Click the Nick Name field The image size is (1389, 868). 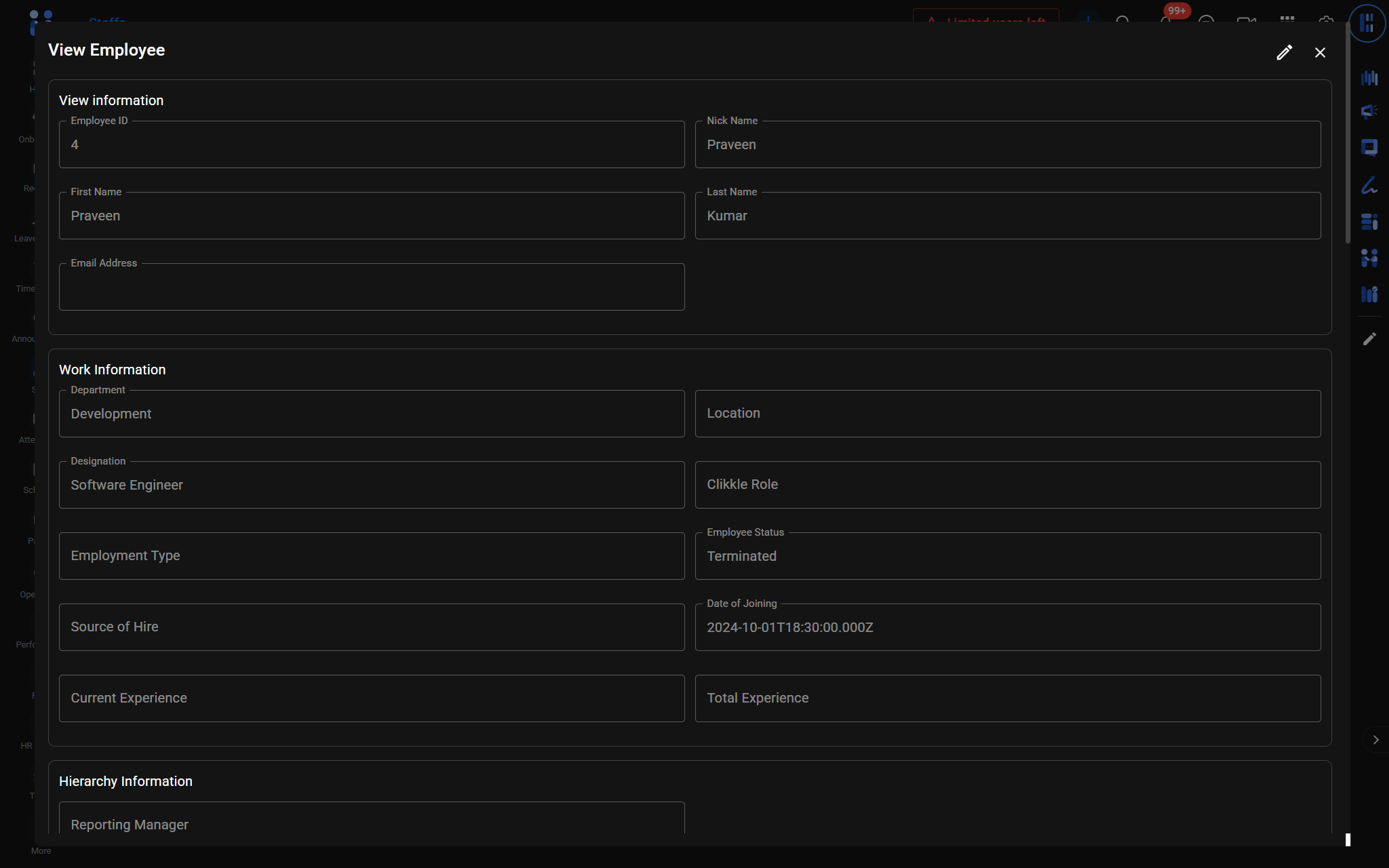(x=1007, y=144)
